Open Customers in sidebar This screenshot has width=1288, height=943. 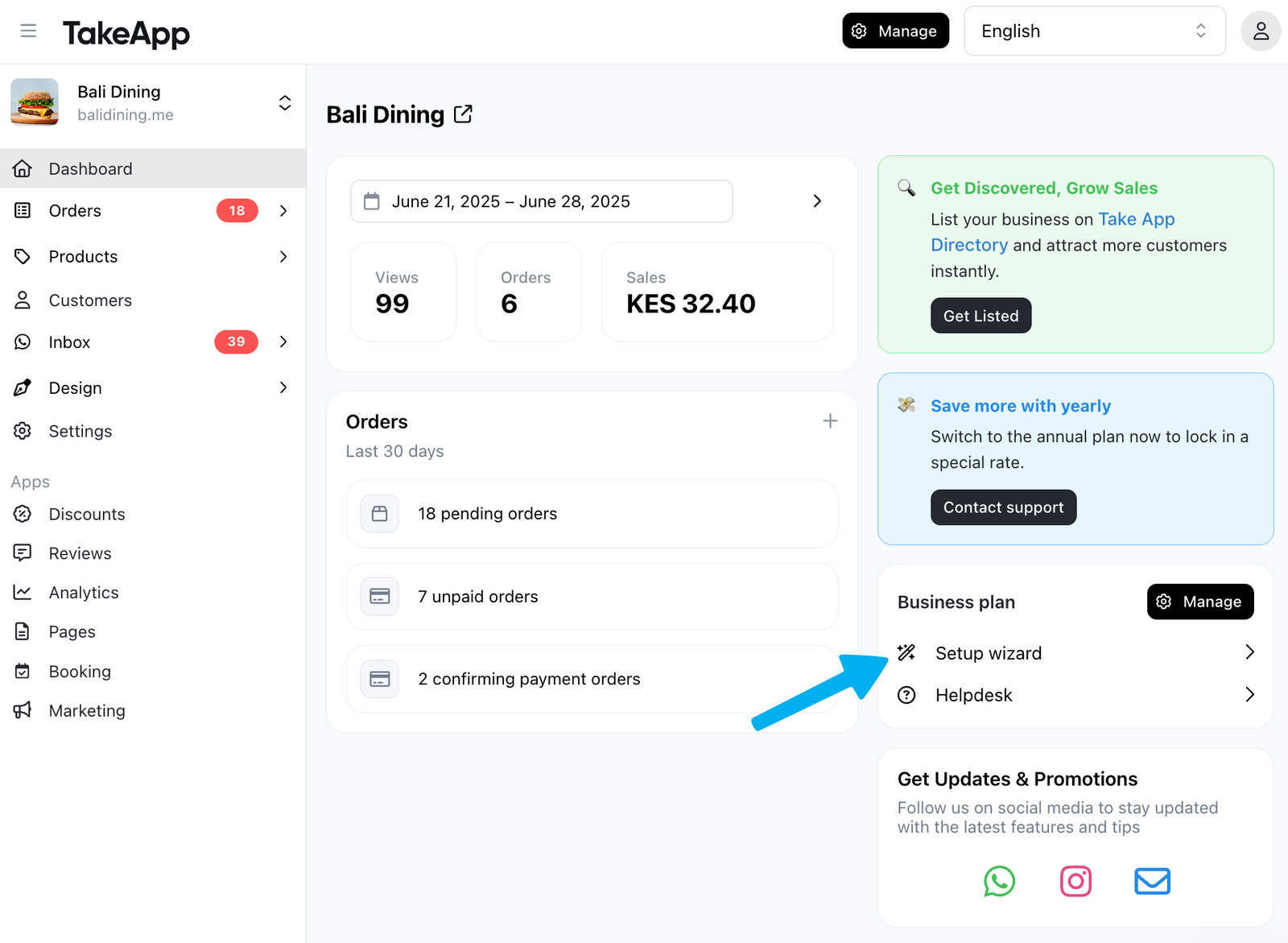coord(153,300)
